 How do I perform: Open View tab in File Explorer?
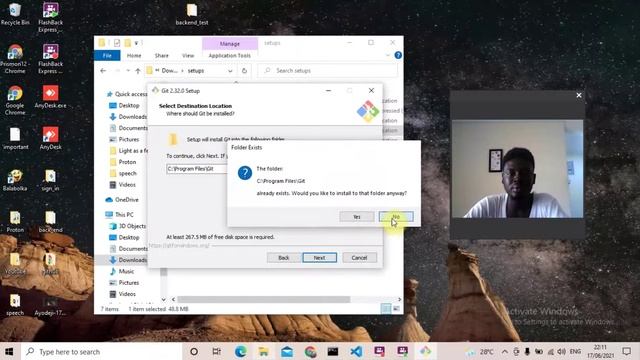click(x=188, y=56)
